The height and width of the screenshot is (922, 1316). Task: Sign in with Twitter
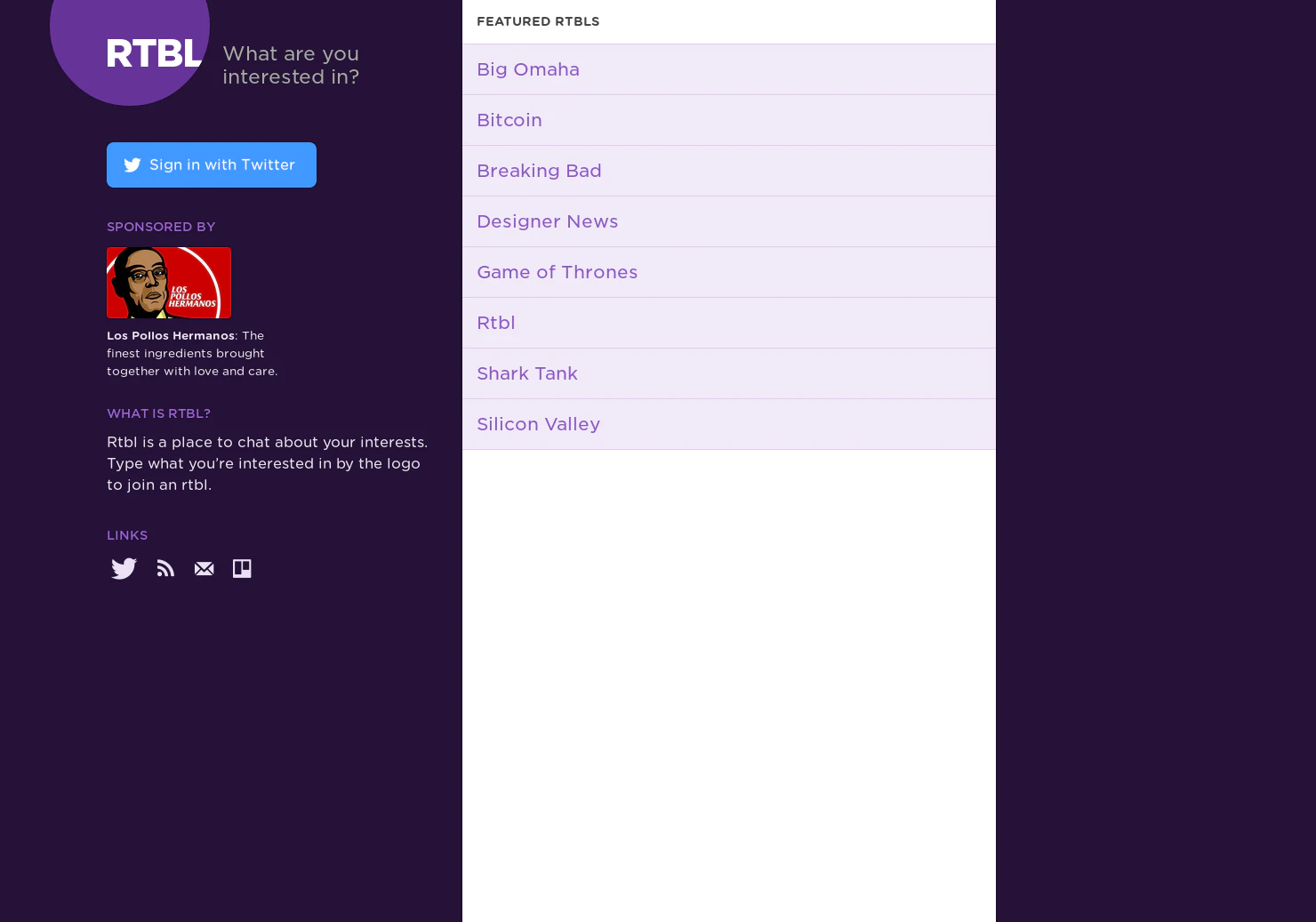(212, 164)
